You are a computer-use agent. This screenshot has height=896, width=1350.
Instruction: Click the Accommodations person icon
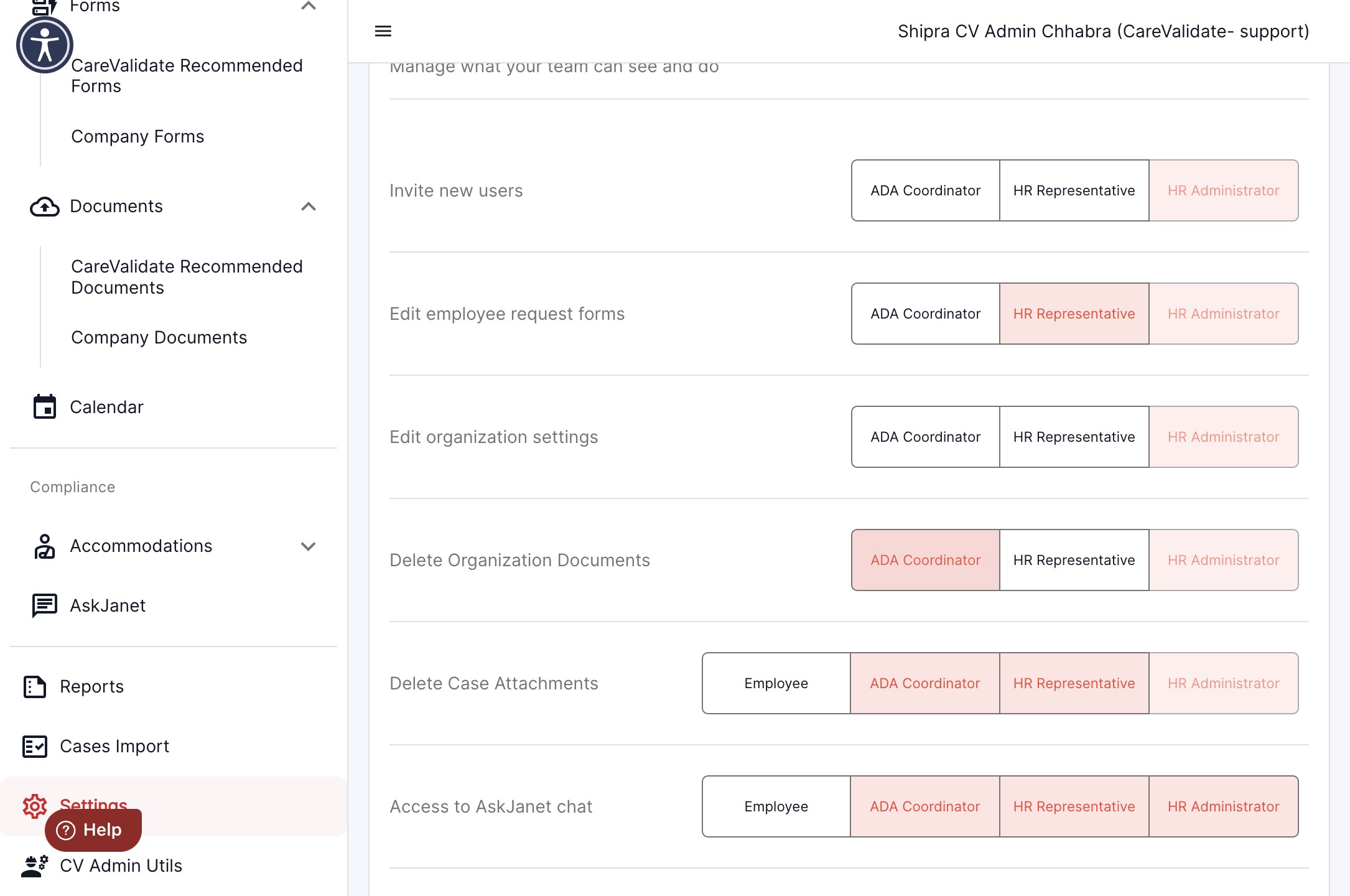[x=45, y=546]
